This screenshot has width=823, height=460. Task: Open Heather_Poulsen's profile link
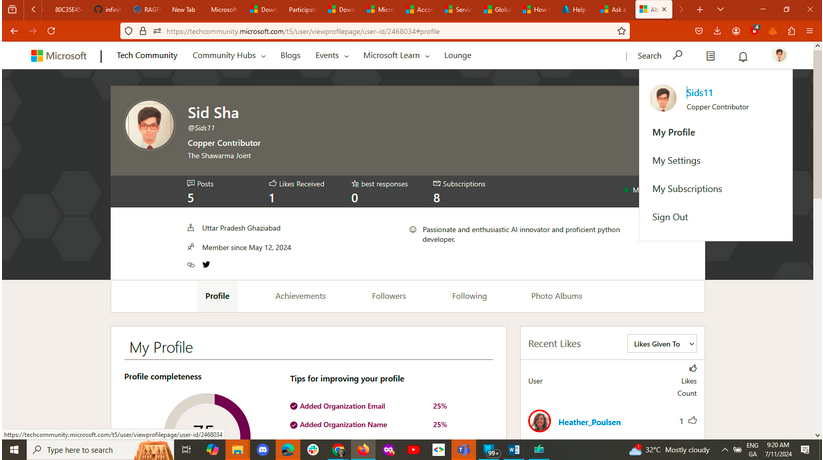click(x=589, y=422)
